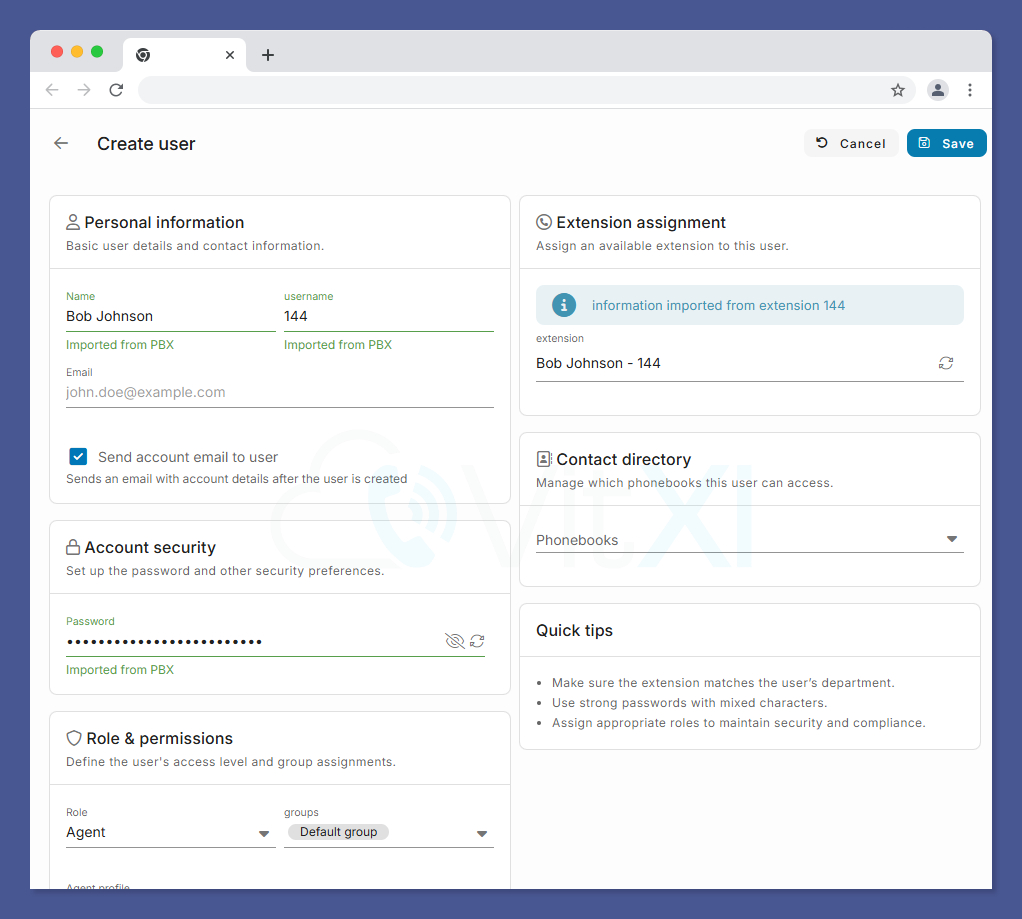1022x919 pixels.
Task: Open the browser profile avatar icon
Action: coord(937,90)
